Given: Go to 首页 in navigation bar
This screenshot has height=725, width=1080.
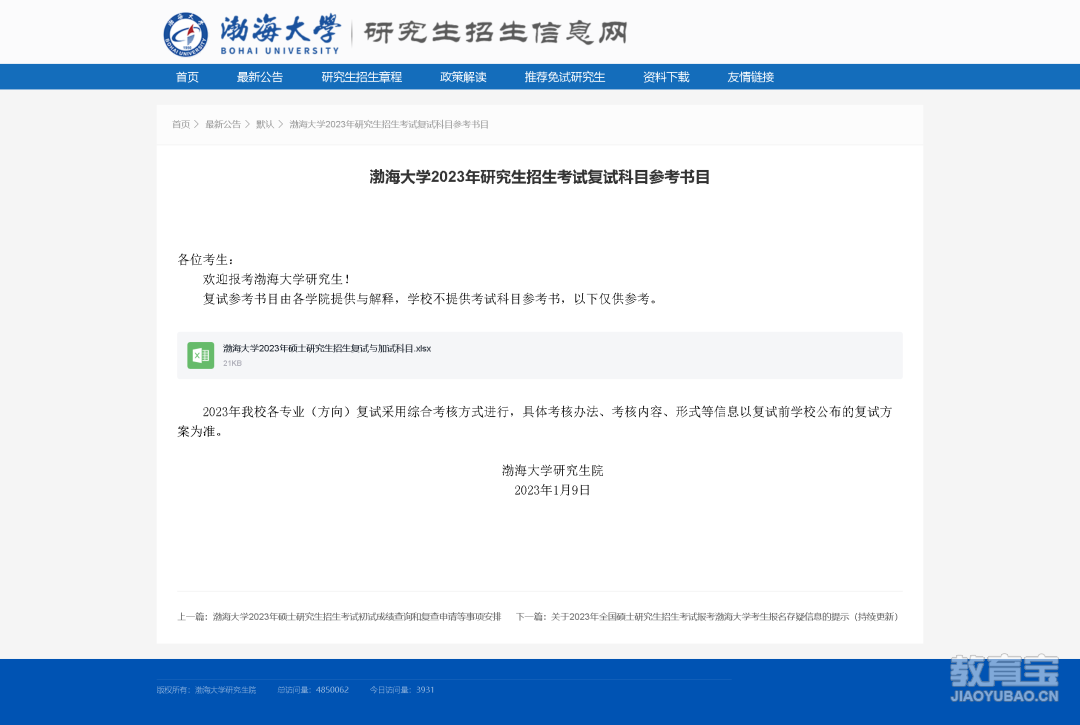Looking at the screenshot, I should 187,77.
